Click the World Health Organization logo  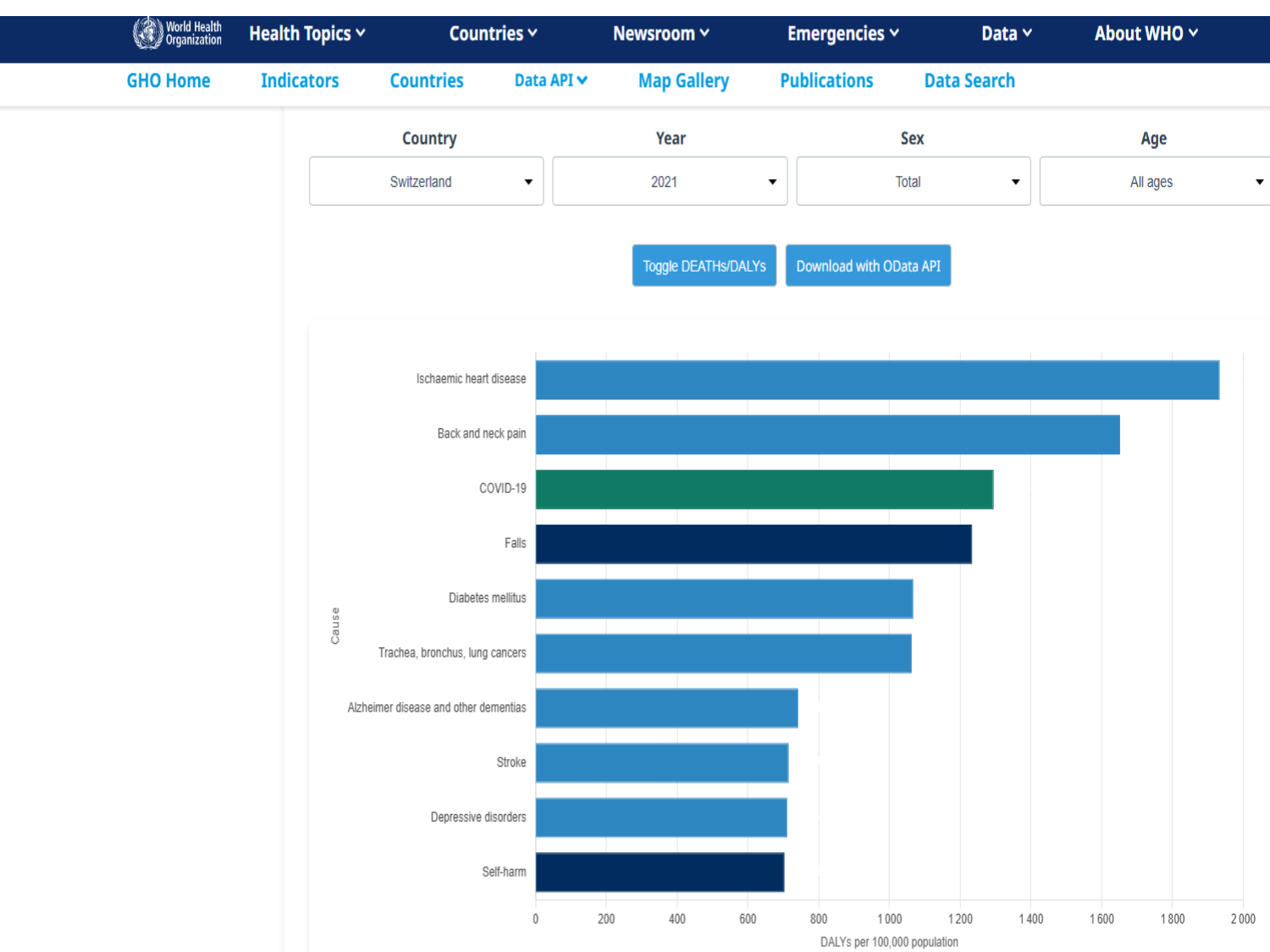point(178,33)
